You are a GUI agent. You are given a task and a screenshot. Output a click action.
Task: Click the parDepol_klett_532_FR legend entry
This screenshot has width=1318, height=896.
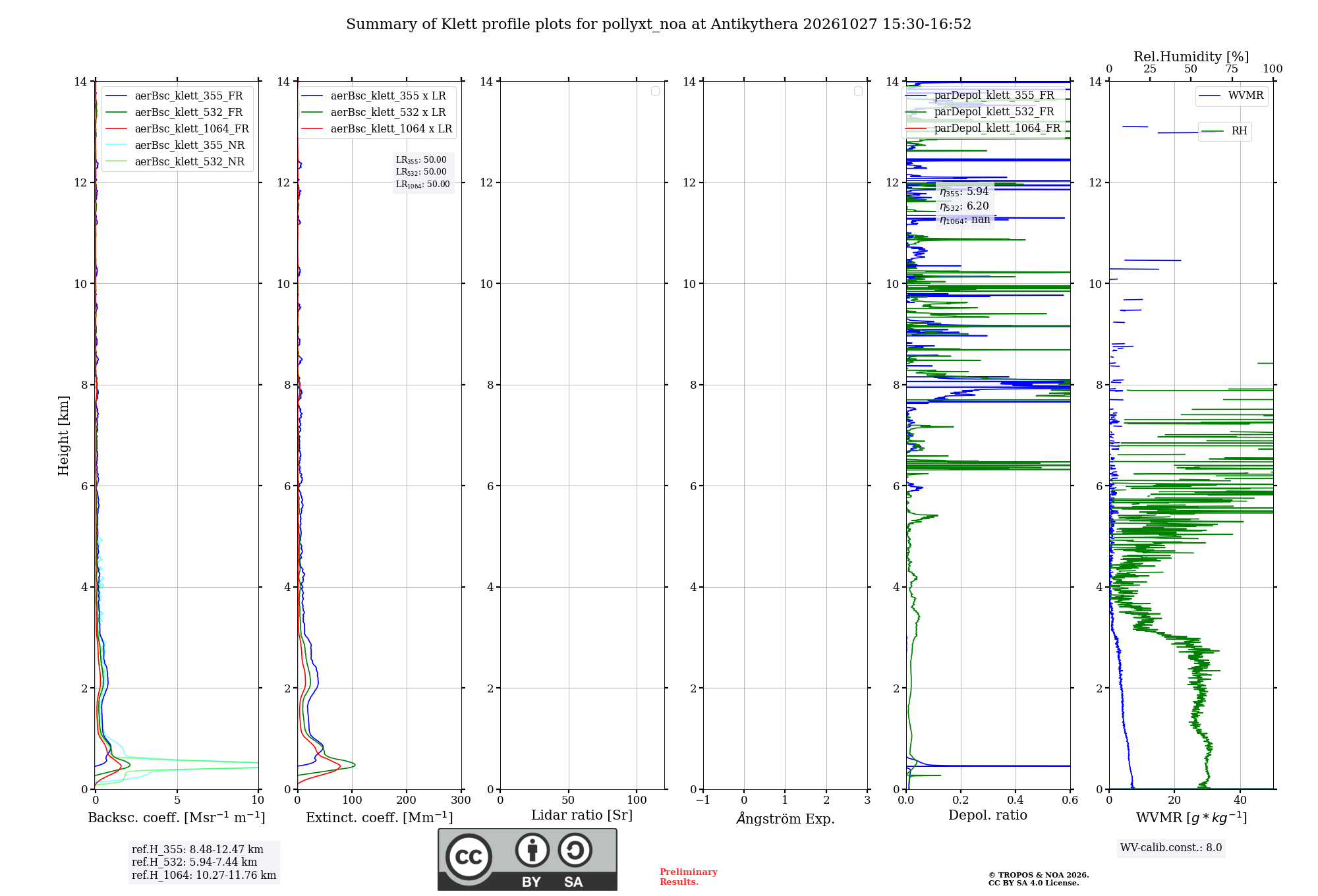(x=980, y=112)
